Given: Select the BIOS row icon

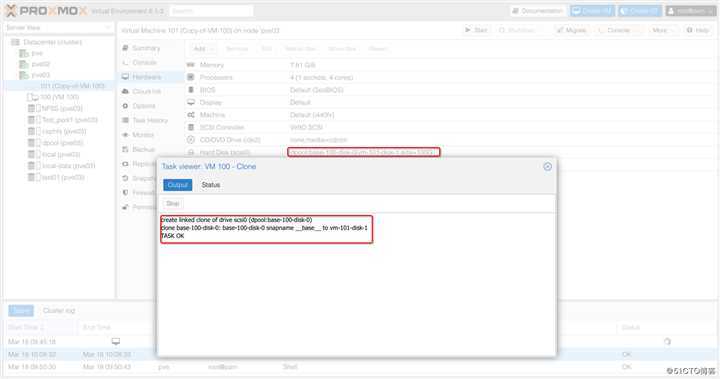Looking at the screenshot, I should pos(191,90).
